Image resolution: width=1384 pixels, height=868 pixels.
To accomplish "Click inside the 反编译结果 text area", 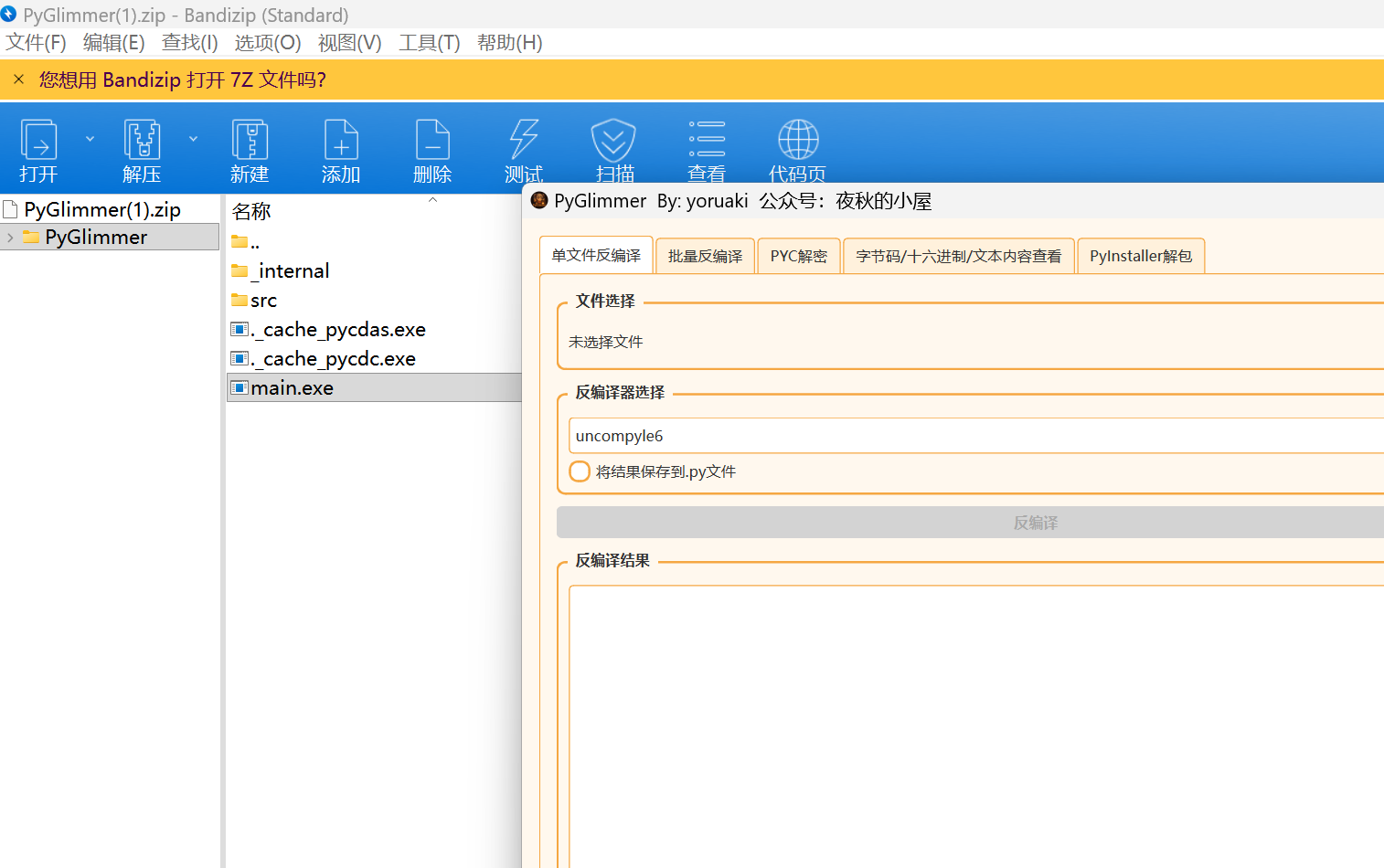I will click(x=975, y=726).
